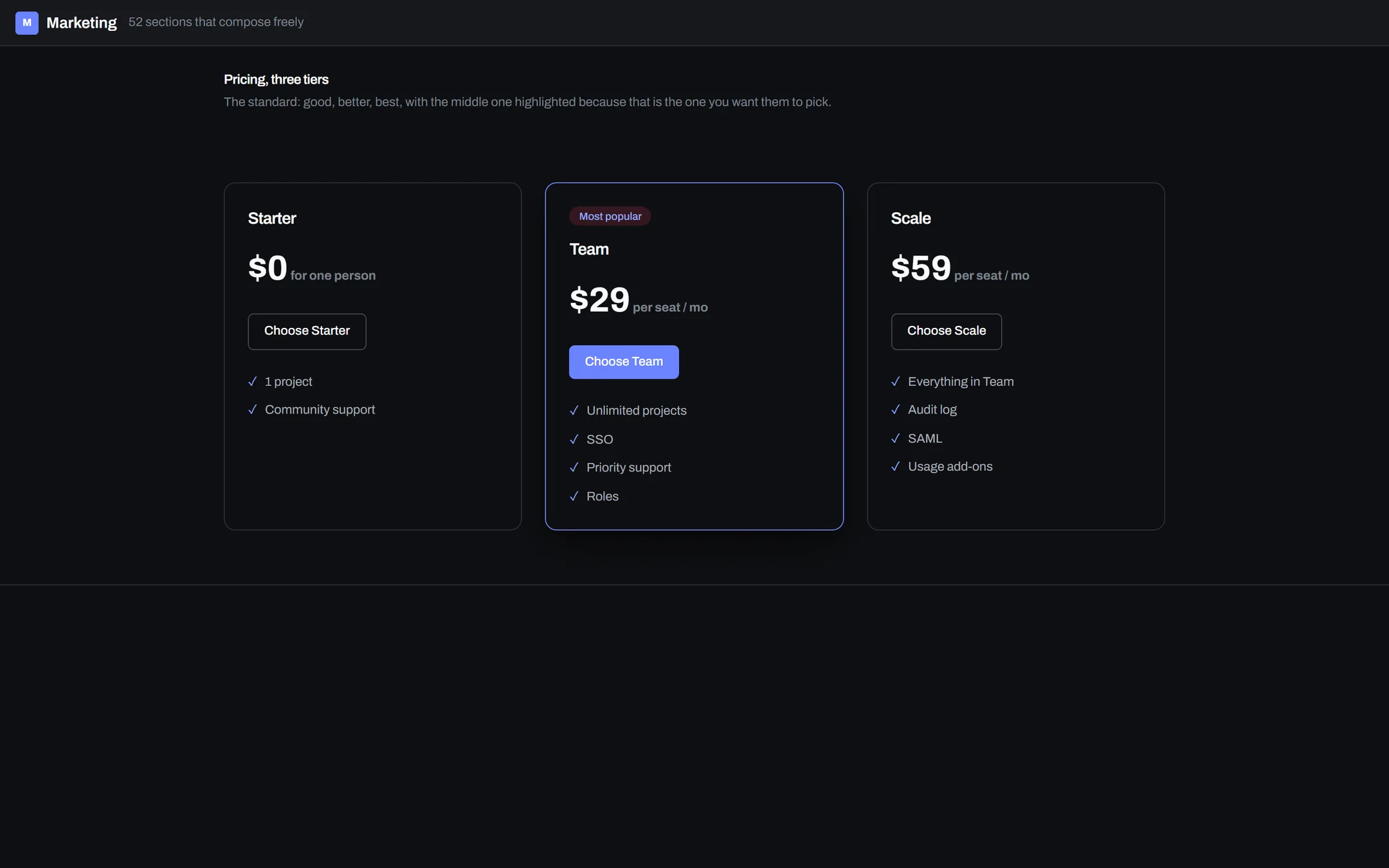
Task: Click the checkmark beside Everything in Team
Action: (896, 382)
